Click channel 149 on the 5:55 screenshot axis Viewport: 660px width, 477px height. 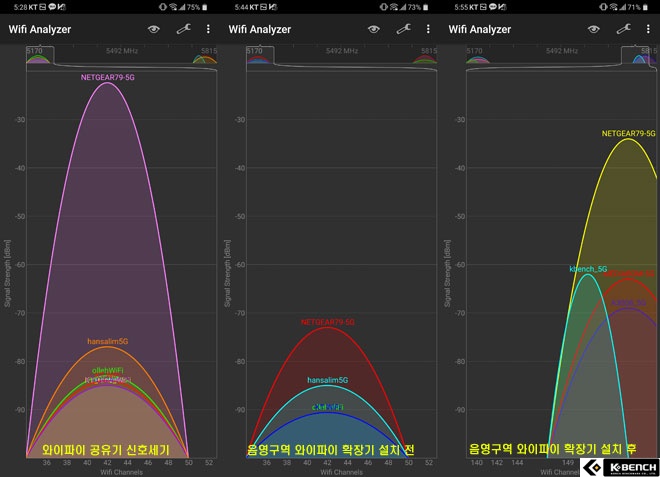tap(568, 463)
